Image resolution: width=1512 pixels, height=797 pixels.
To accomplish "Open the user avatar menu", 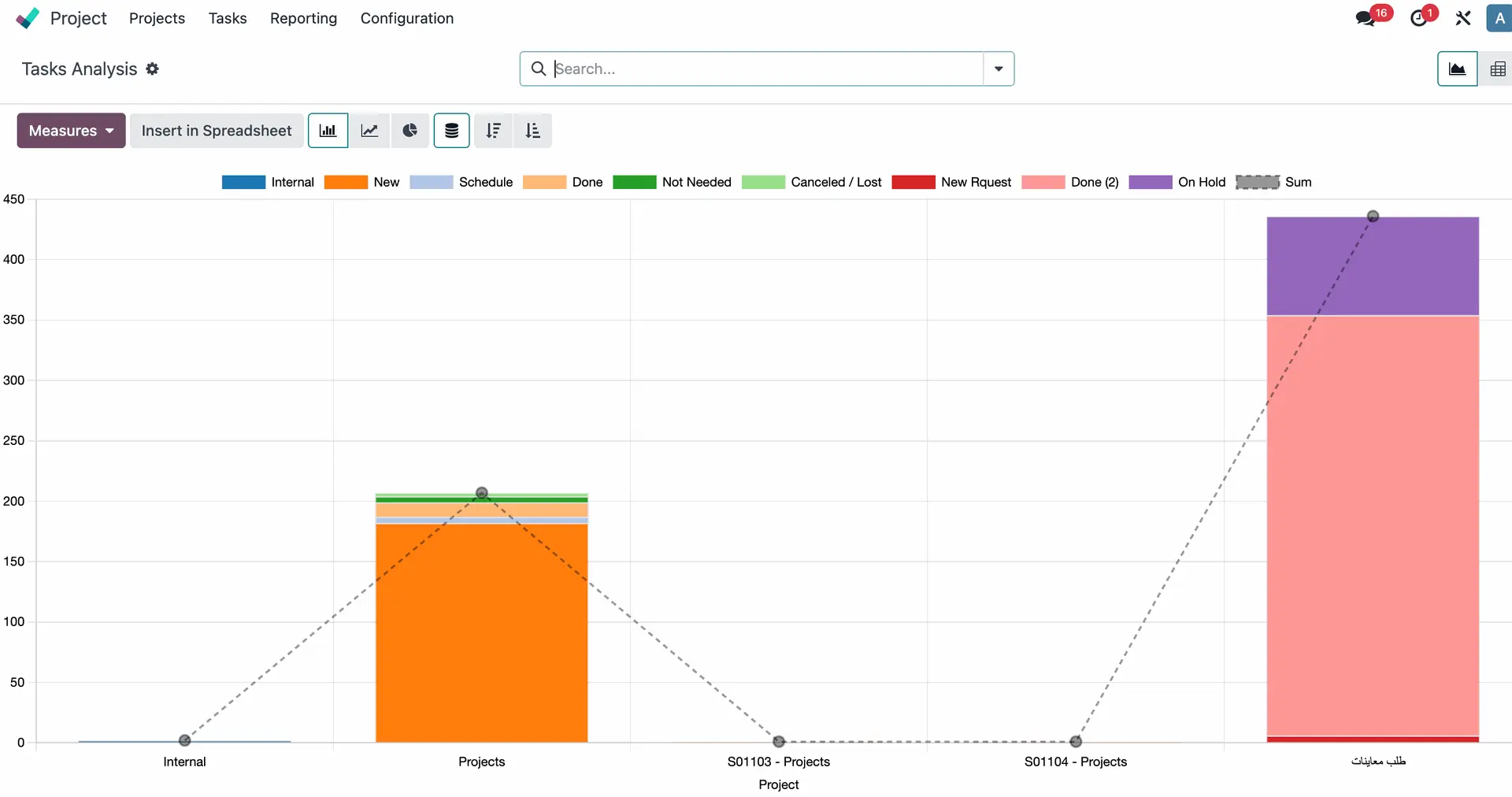I will (x=1499, y=18).
